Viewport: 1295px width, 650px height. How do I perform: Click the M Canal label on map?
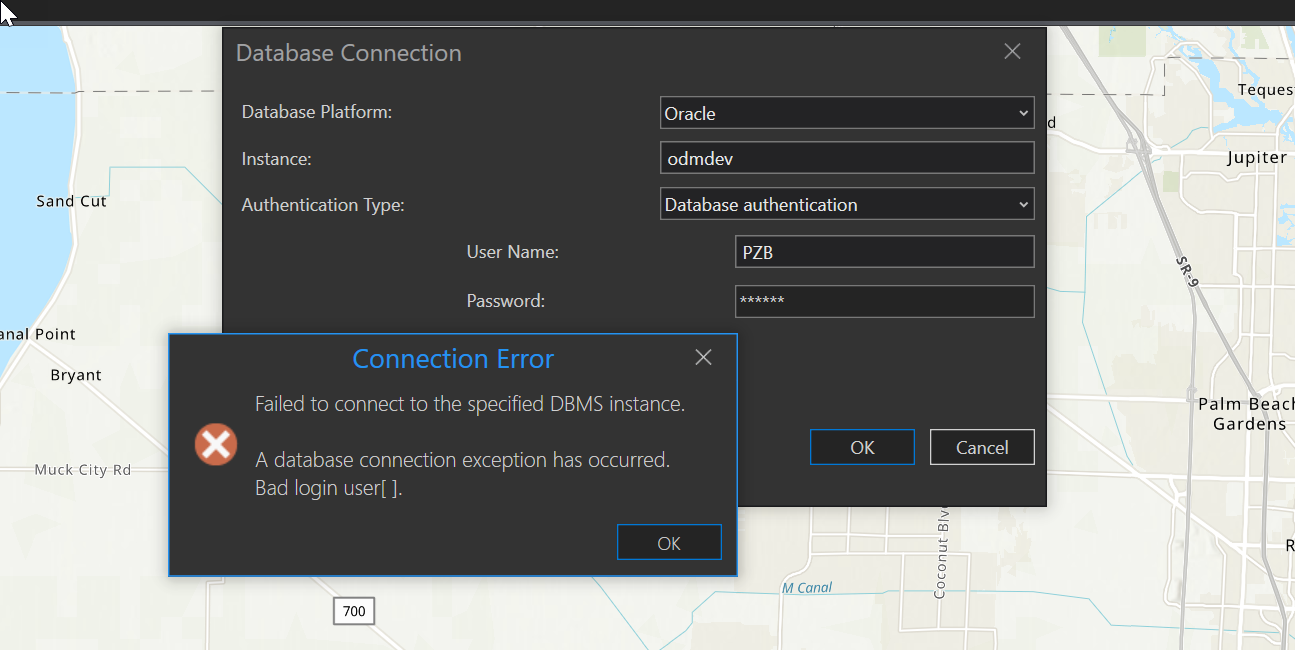pyautogui.click(x=807, y=588)
